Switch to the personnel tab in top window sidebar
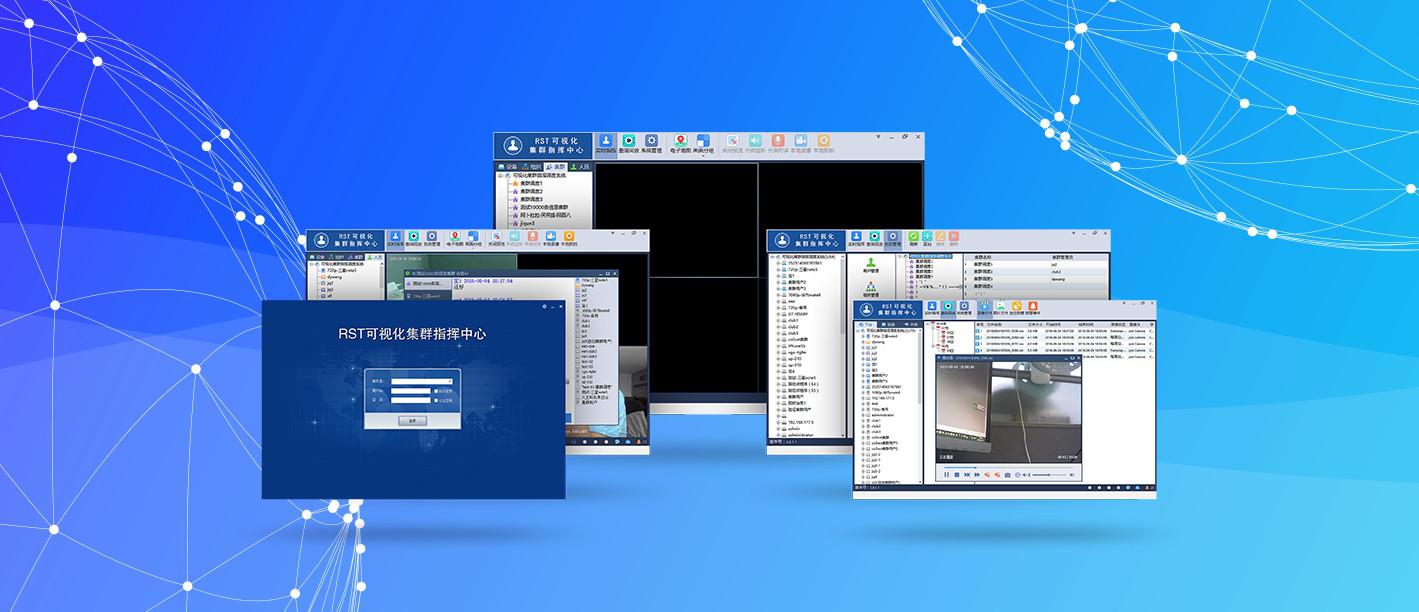The width and height of the screenshot is (1419, 612). (x=579, y=166)
